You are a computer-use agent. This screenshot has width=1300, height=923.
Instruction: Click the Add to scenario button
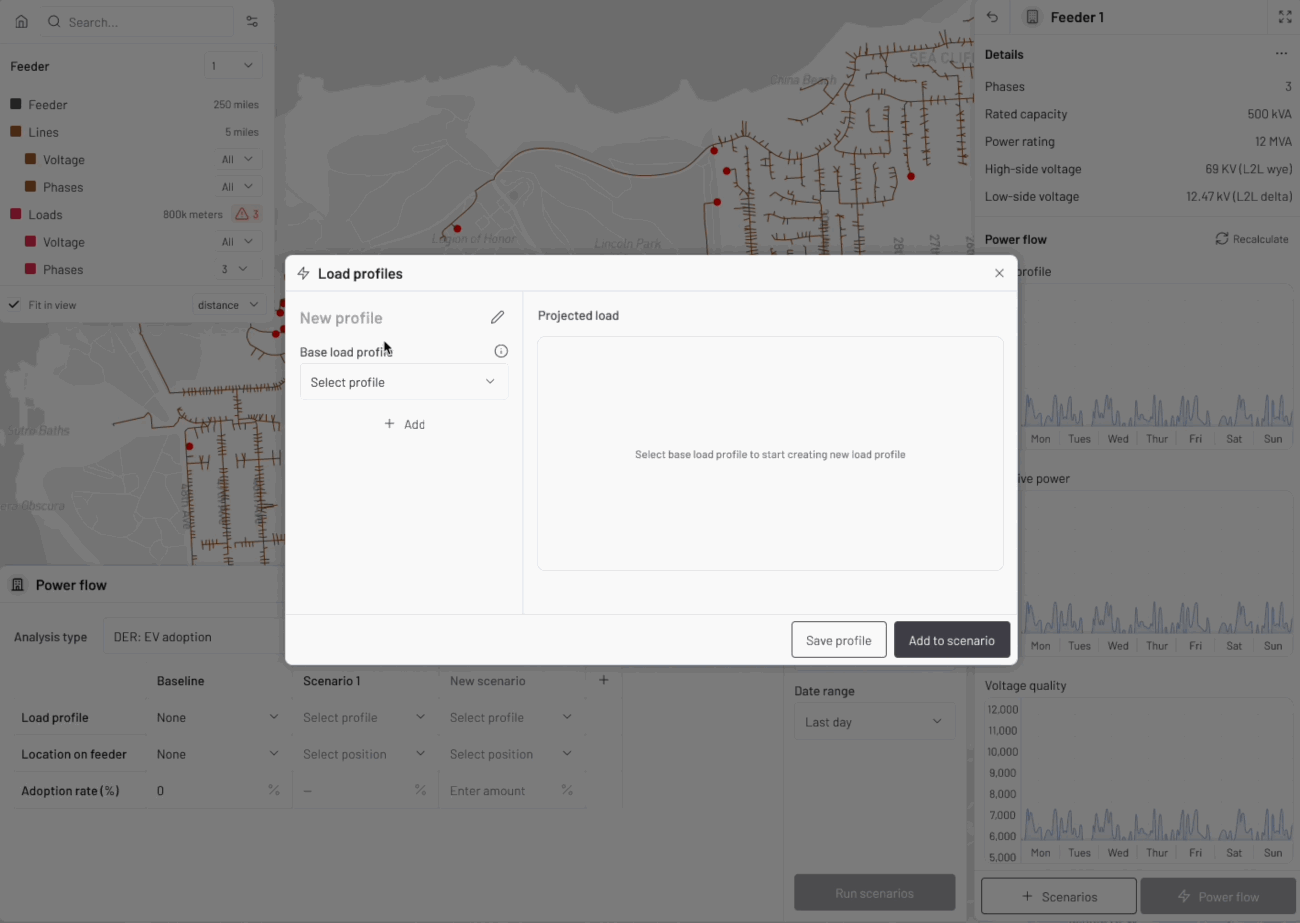pos(951,640)
